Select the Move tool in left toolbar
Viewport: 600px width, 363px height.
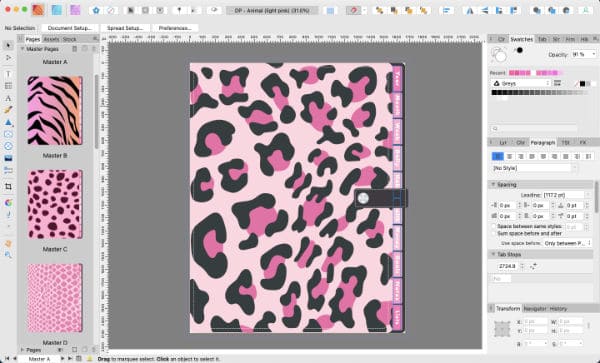click(x=8, y=45)
